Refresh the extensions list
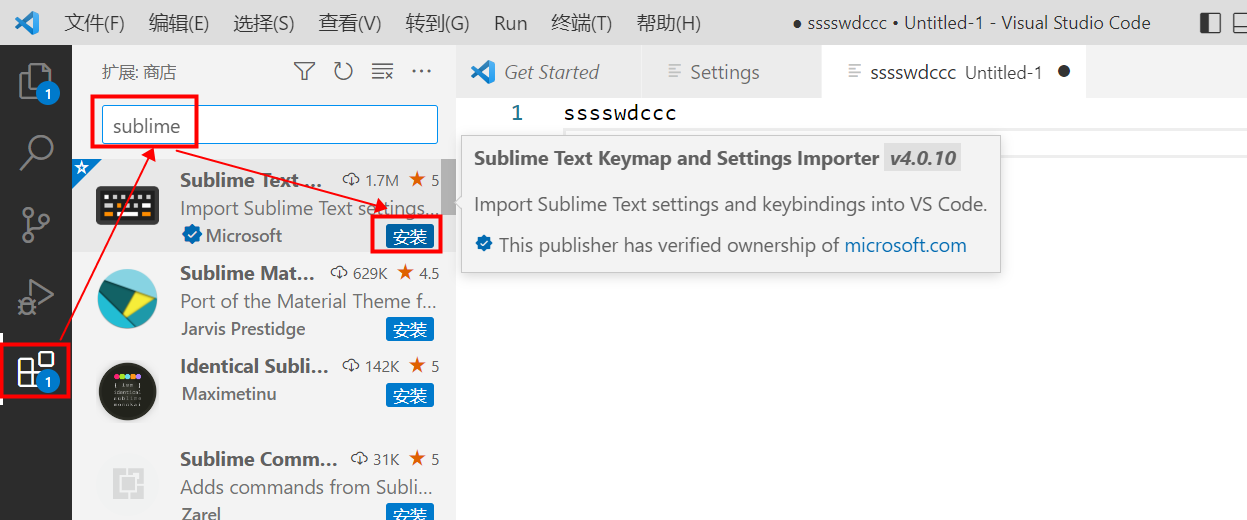This screenshot has width=1247, height=520. click(343, 71)
